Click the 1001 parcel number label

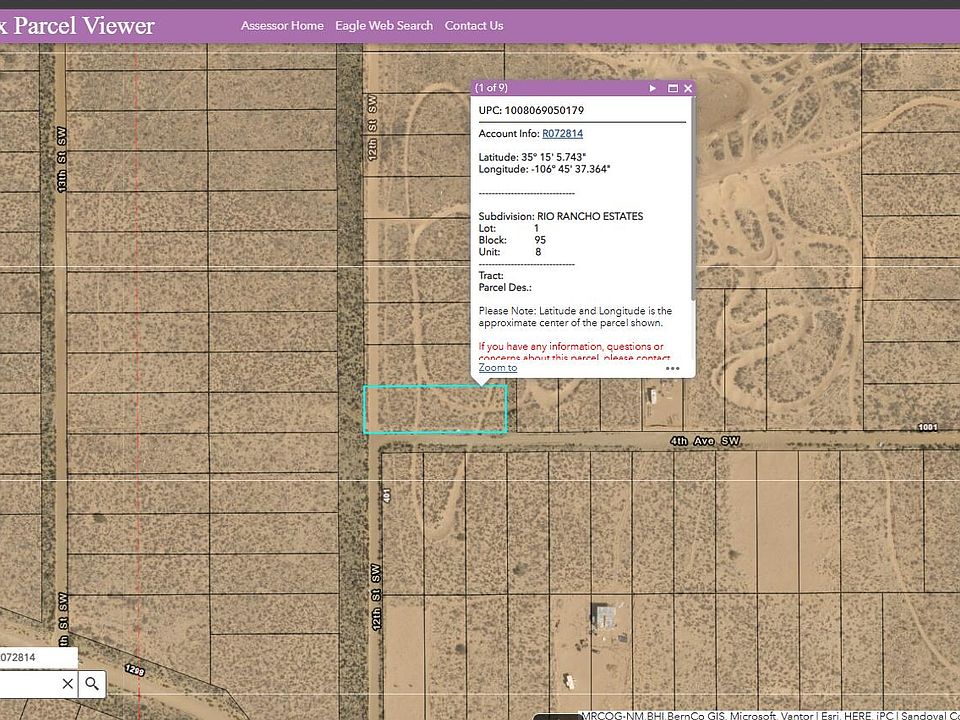pyautogui.click(x=928, y=427)
